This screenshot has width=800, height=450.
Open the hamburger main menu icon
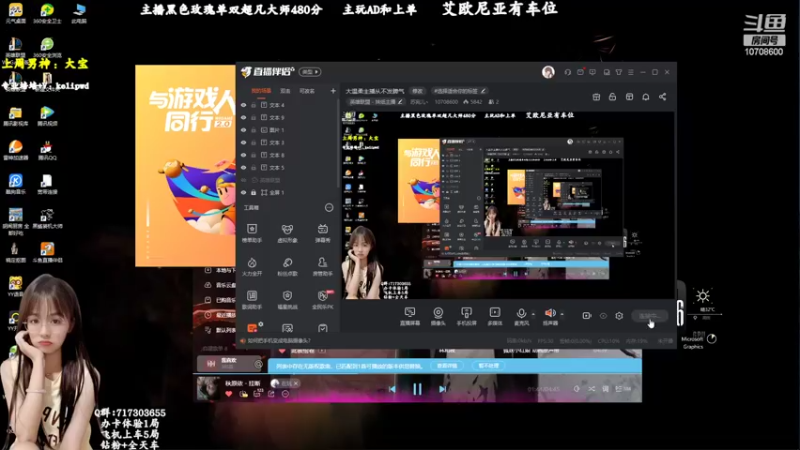pyautogui.click(x=631, y=72)
